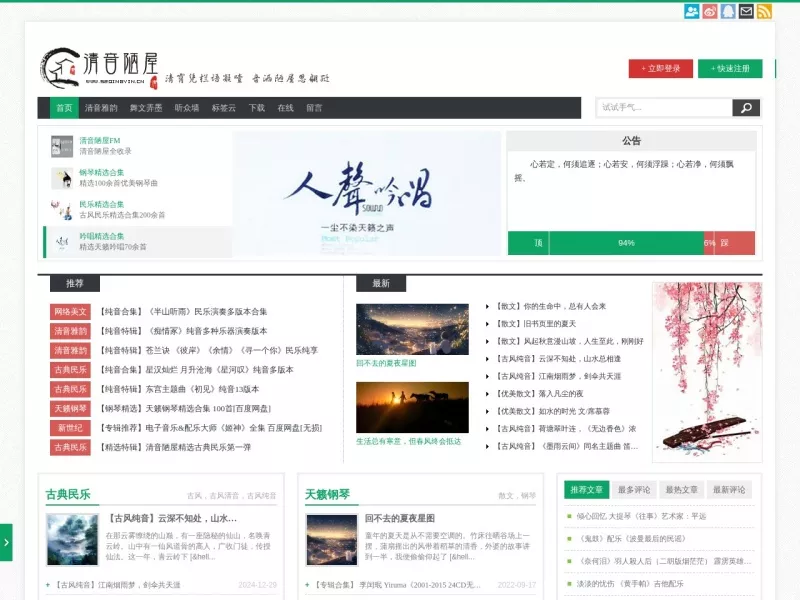Viewport: 800px width, 600px height.
Task: Click the green 顶 upvote button
Action: [x=529, y=243]
